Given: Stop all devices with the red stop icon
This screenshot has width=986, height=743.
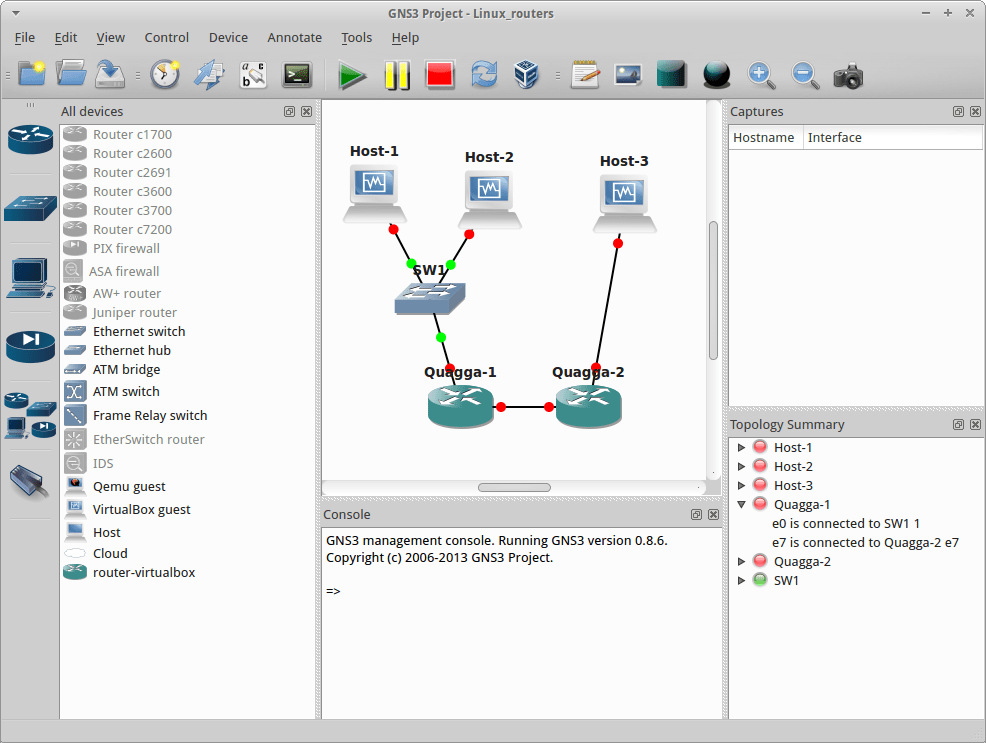Looking at the screenshot, I should pos(440,74).
